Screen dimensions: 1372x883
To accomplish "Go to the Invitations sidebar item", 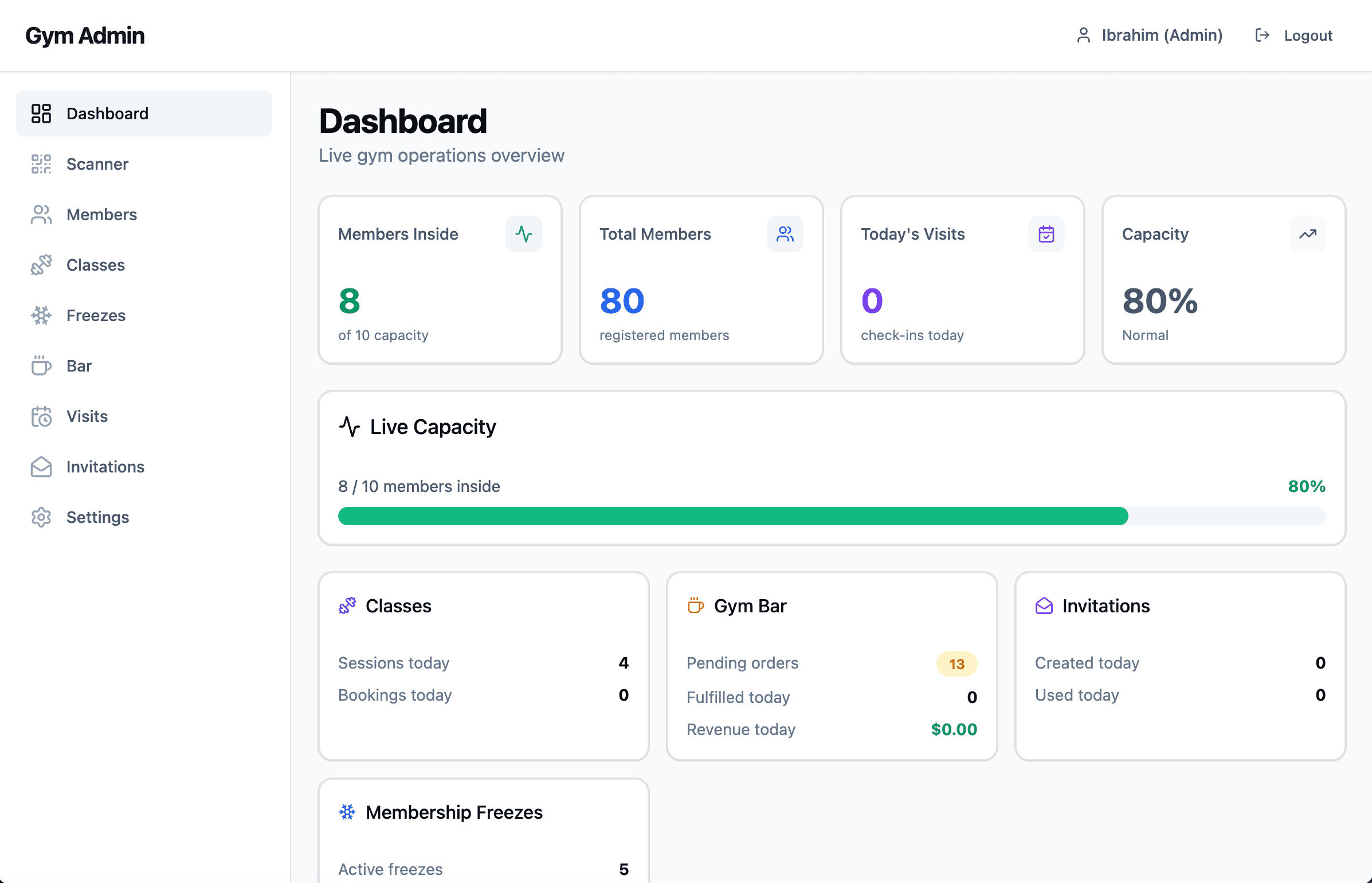I will tap(105, 467).
